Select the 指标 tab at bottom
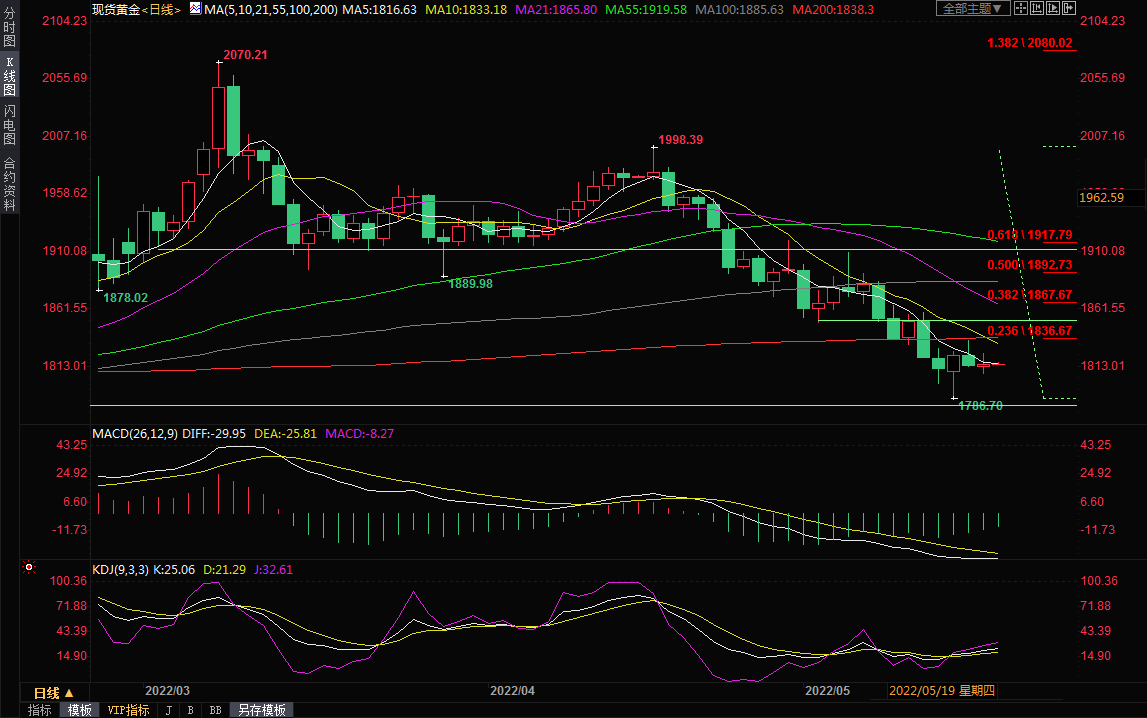Viewport: 1147px width, 718px height. pos(40,710)
